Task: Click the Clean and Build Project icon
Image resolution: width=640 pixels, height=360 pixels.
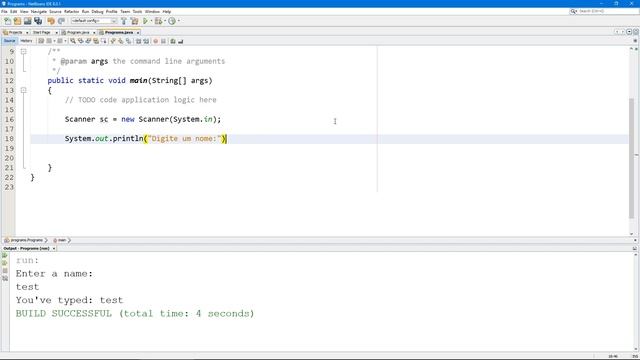Action: point(134,21)
